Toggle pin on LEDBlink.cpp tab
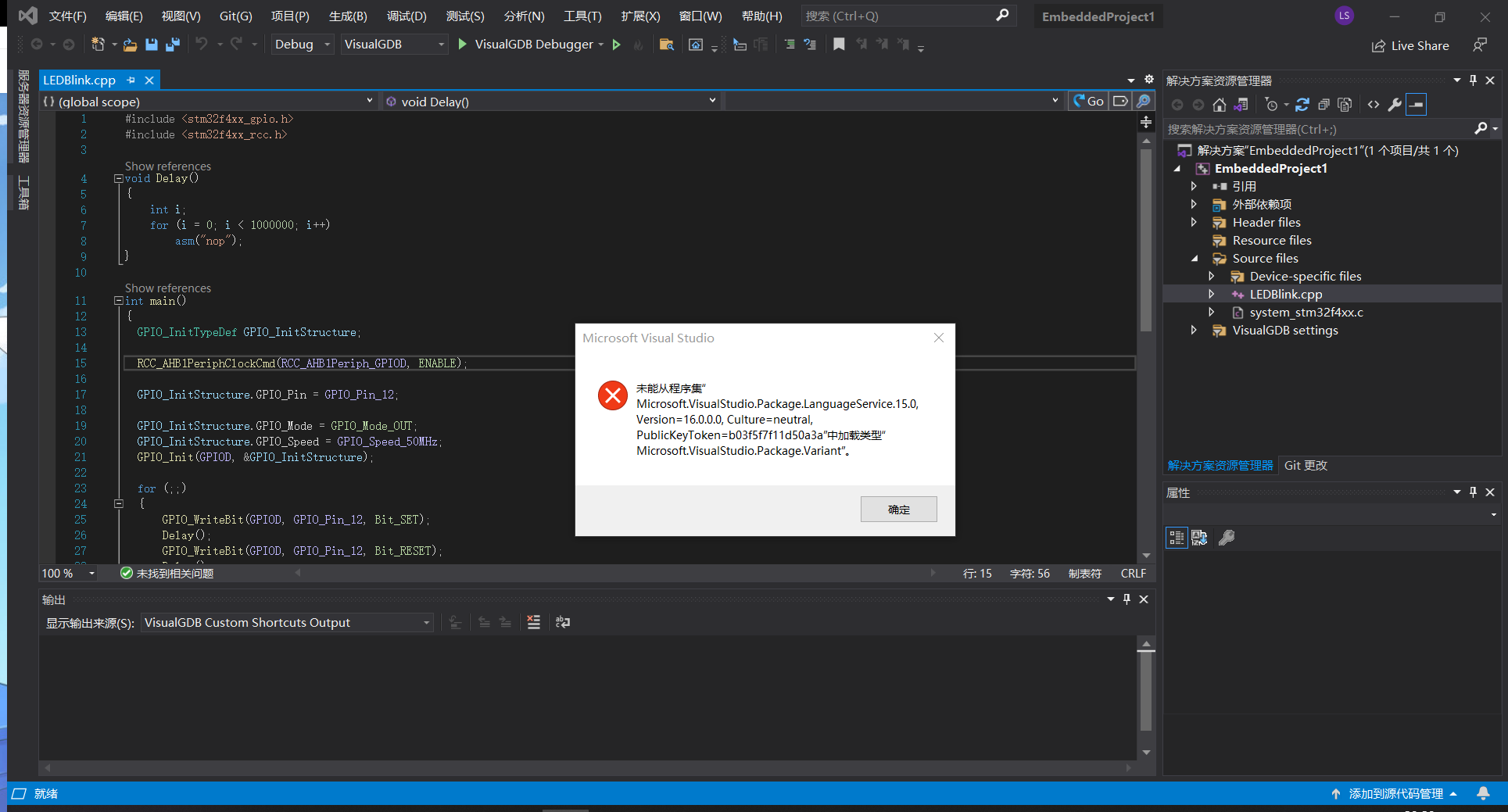1508x812 pixels. [x=131, y=80]
